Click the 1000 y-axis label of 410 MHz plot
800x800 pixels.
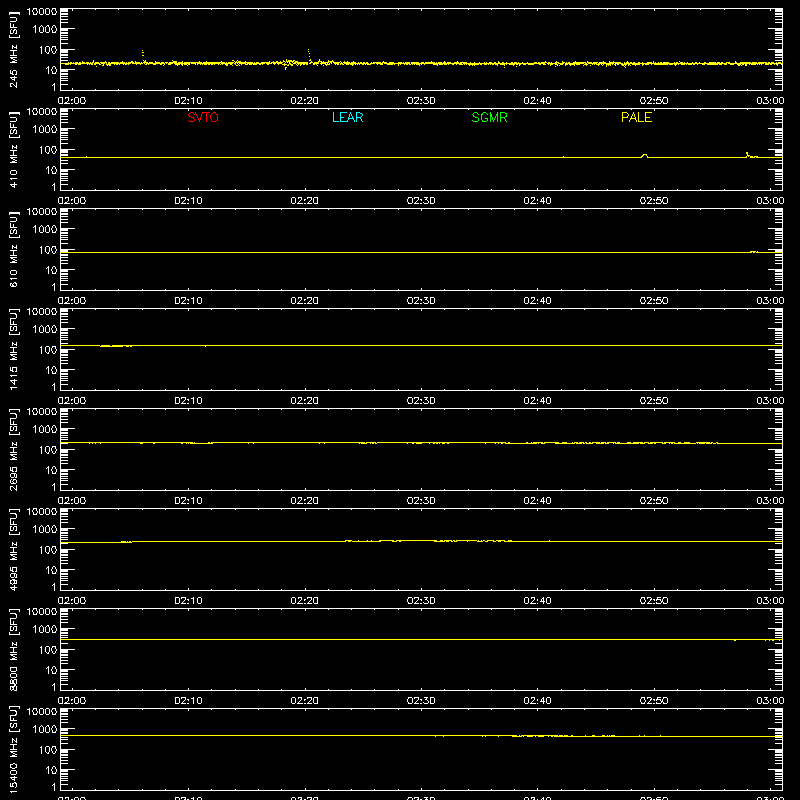tap(45, 130)
